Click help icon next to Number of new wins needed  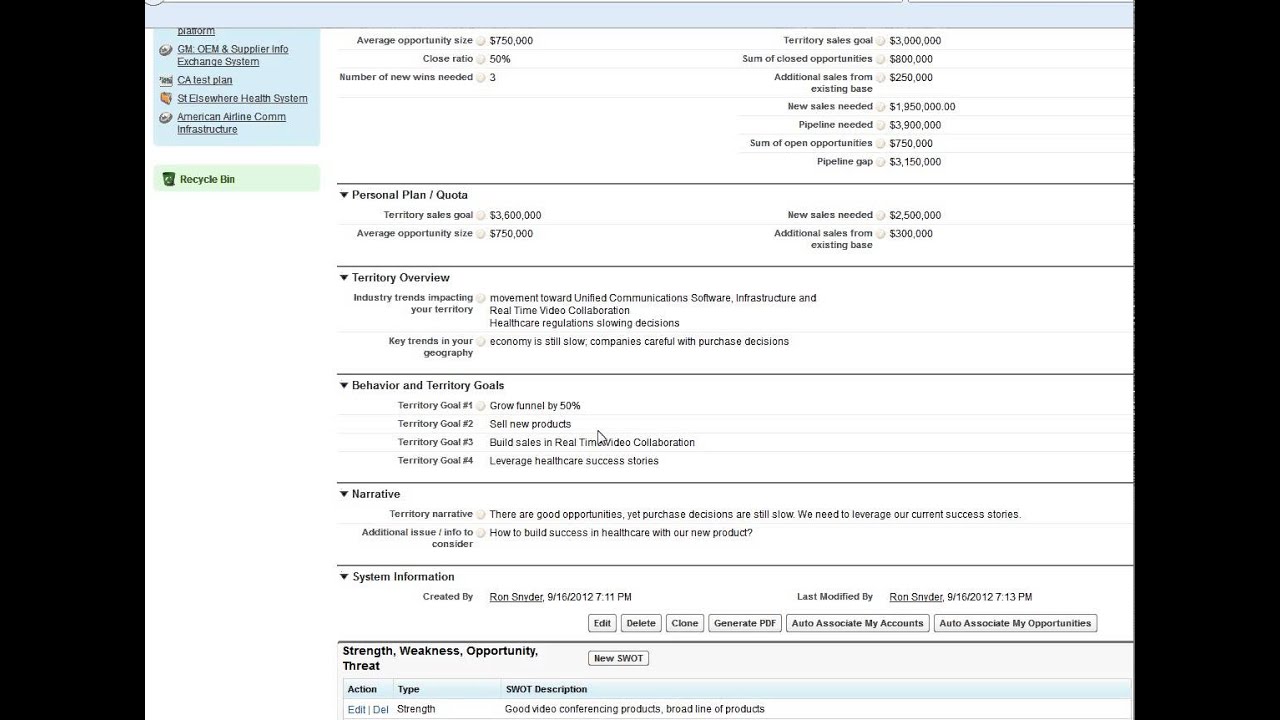click(481, 77)
